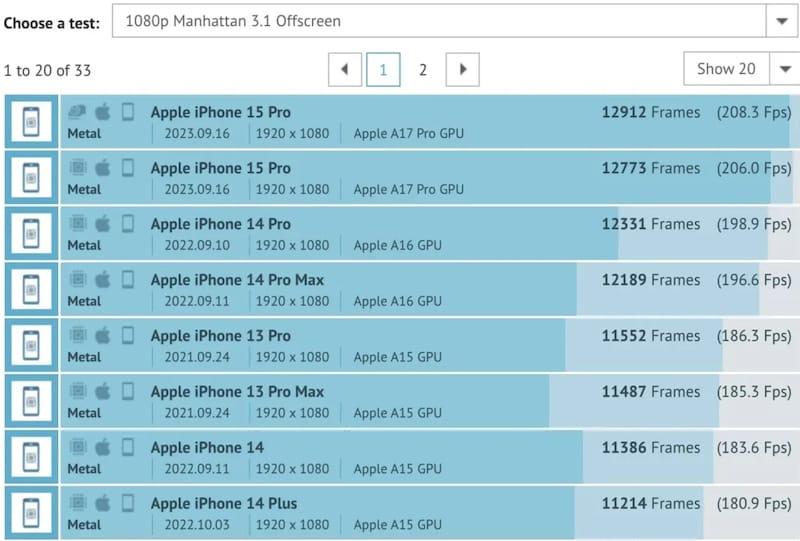Image resolution: width=800 pixels, height=541 pixels.
Task: Click the chip icon in iPhone 13 Pro row
Action: coord(78,335)
